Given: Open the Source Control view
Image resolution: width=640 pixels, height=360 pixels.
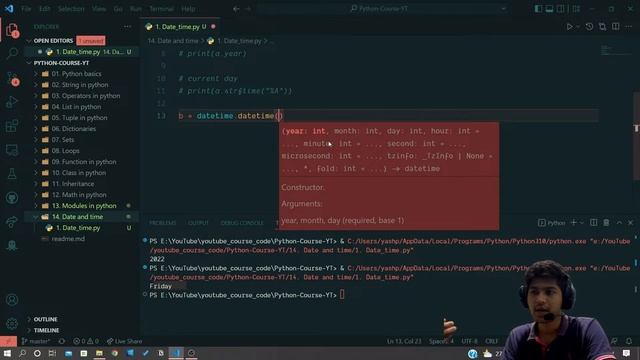Looking at the screenshot, I should pos(12,78).
